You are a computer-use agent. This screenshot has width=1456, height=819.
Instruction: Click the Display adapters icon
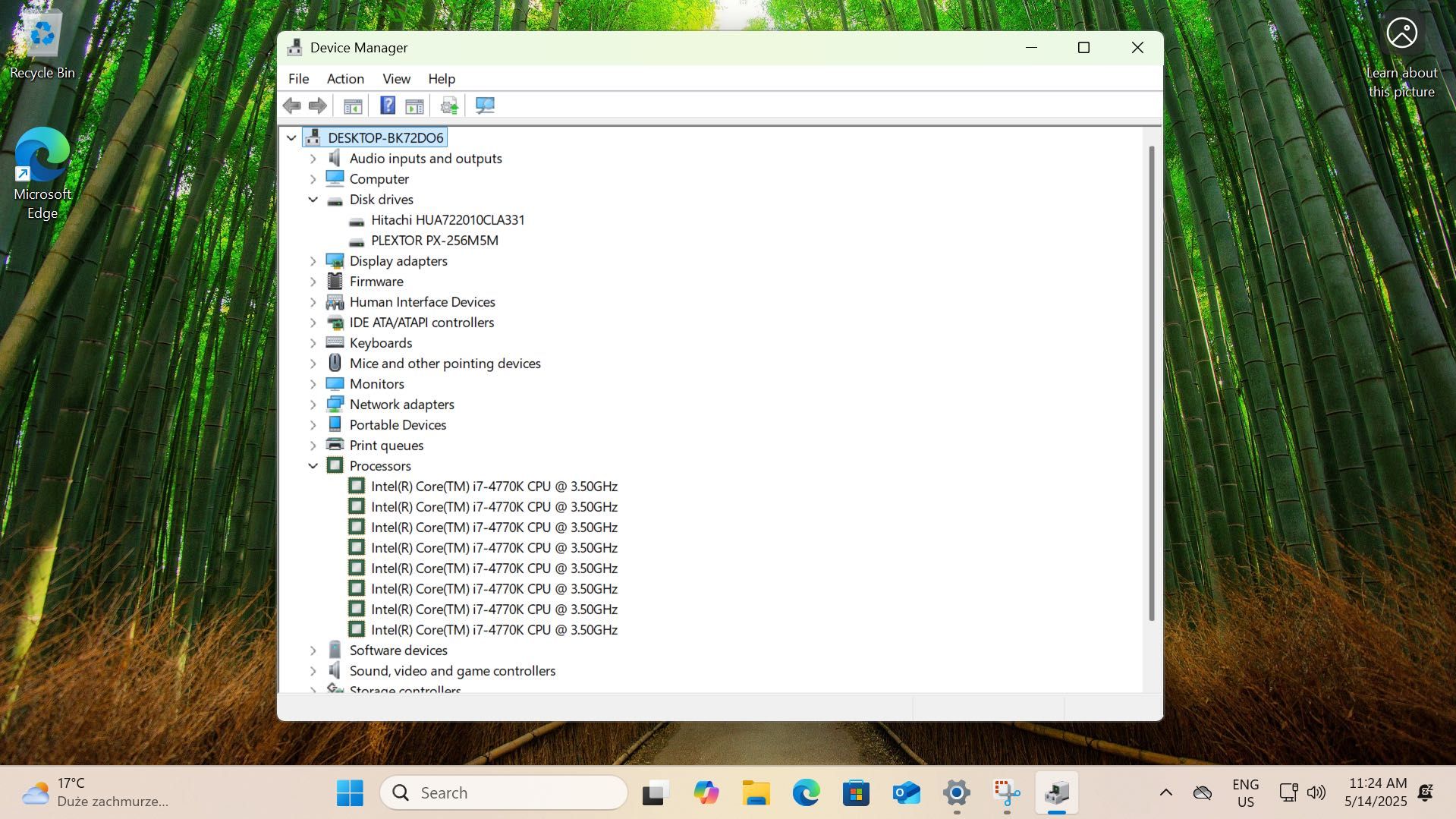[x=335, y=261]
